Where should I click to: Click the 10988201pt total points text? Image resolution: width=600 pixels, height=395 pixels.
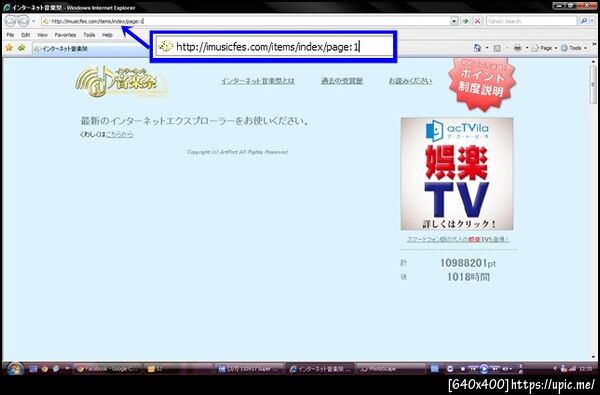[x=468, y=263]
